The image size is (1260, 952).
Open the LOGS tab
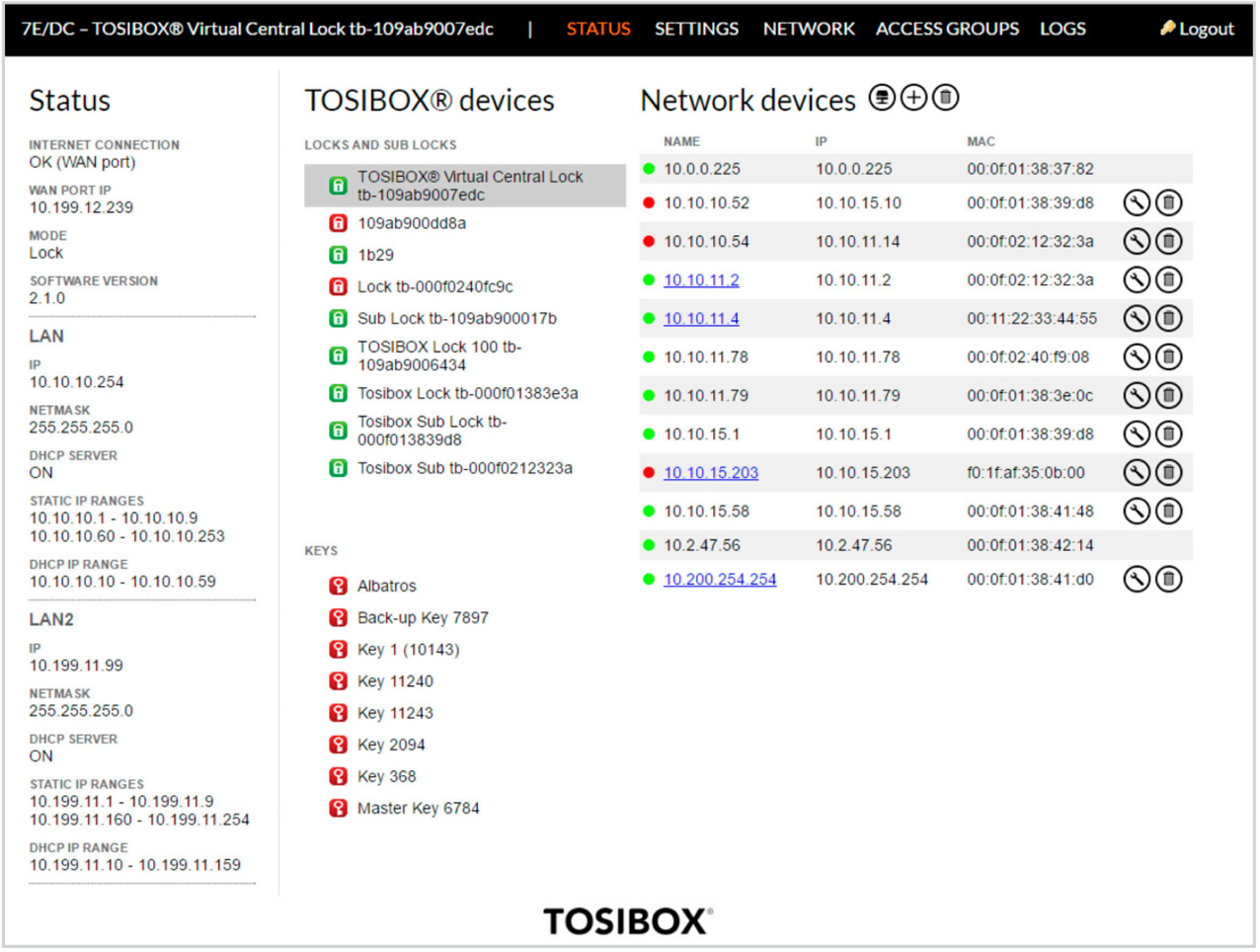(x=1063, y=29)
